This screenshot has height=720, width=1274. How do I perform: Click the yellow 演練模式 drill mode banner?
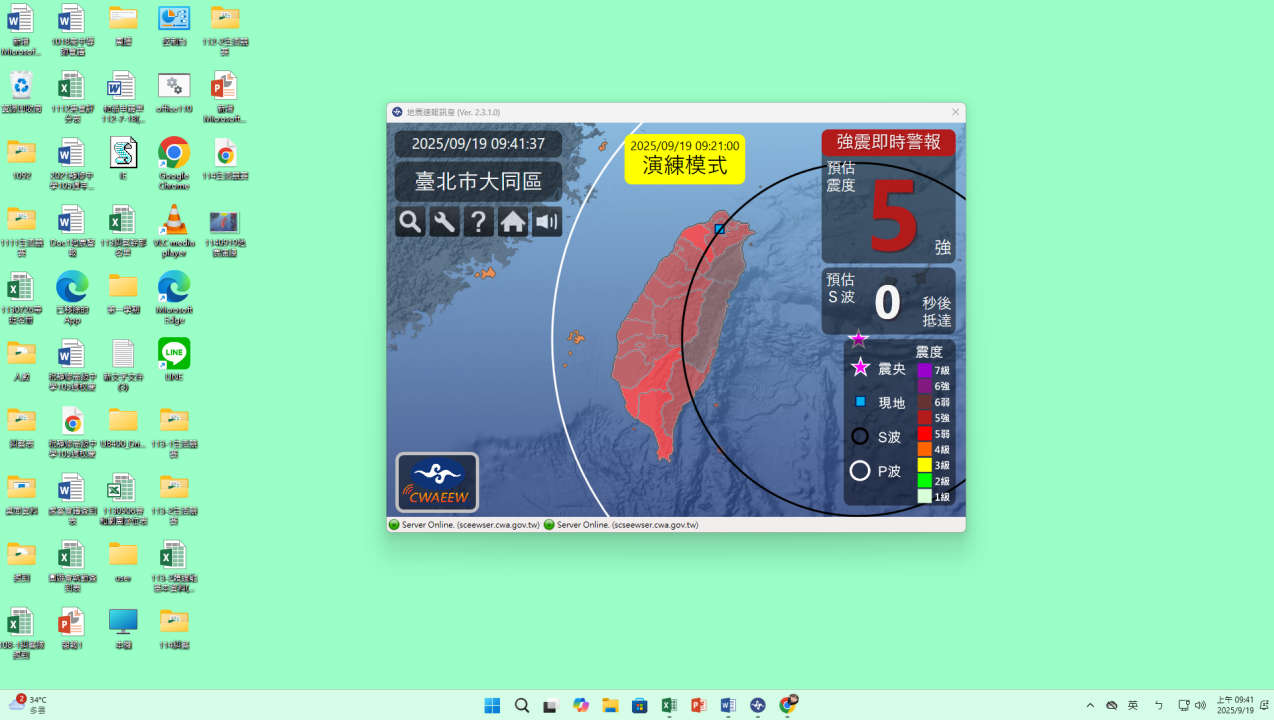coord(685,159)
